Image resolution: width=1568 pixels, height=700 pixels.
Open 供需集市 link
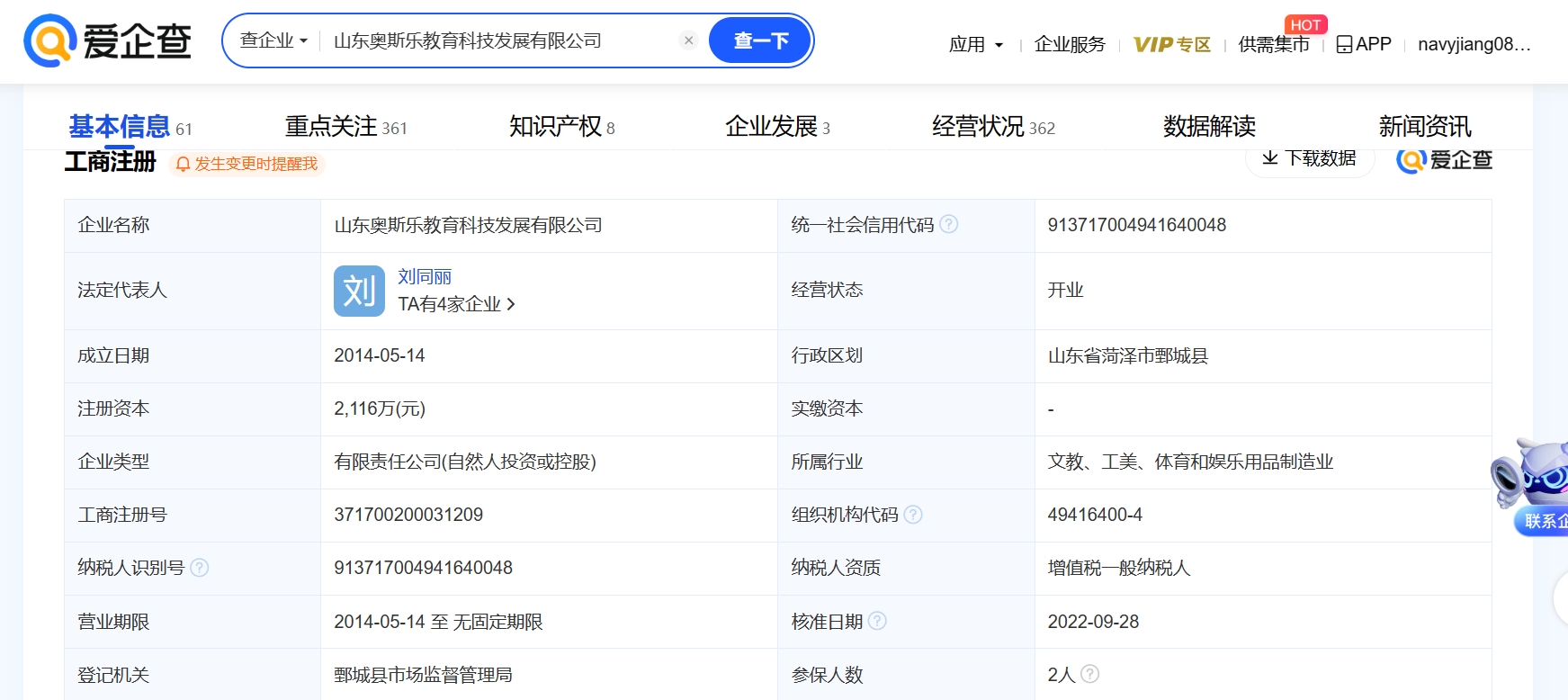pyautogui.click(x=1274, y=44)
